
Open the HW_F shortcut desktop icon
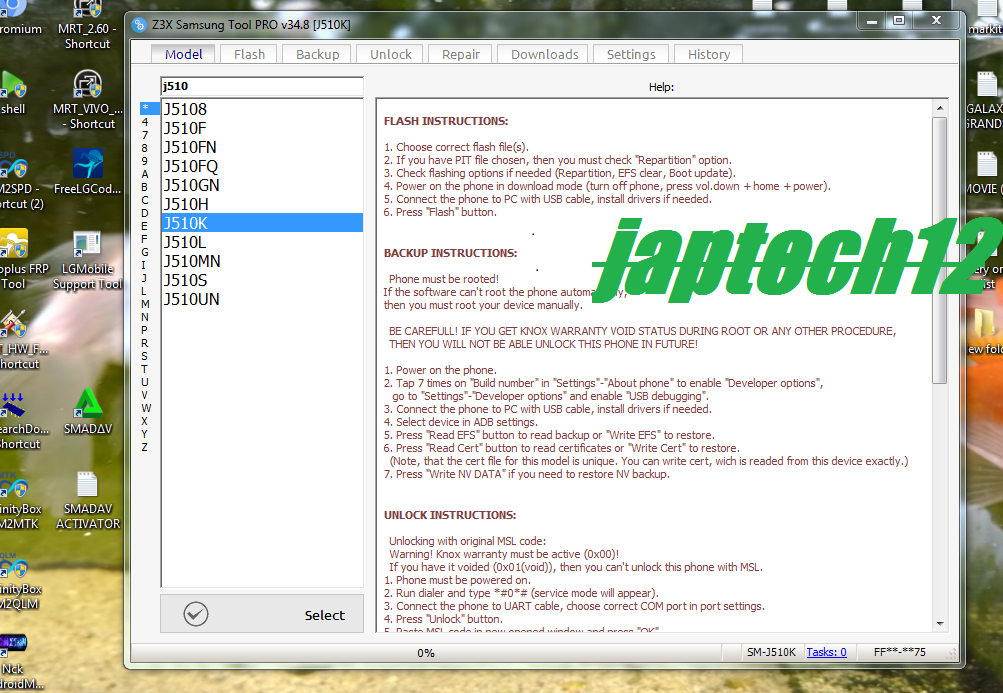[x=22, y=340]
